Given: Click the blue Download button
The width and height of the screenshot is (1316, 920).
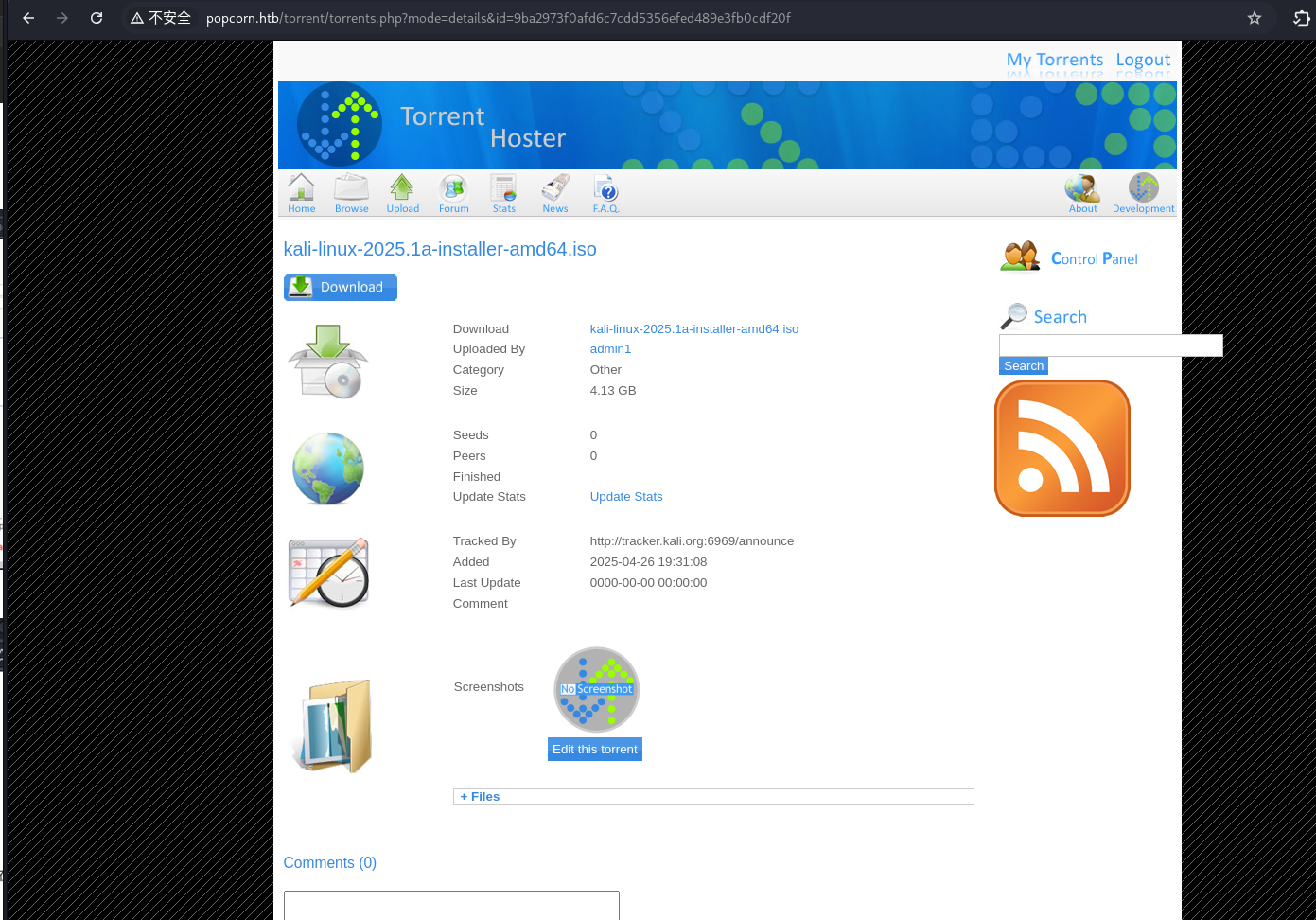Looking at the screenshot, I should [x=341, y=288].
